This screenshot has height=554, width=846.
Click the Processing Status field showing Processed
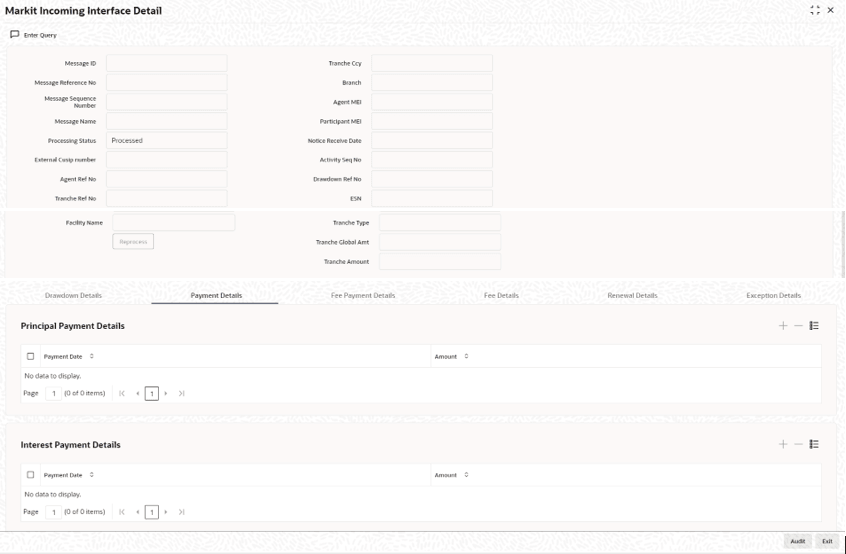click(x=167, y=140)
